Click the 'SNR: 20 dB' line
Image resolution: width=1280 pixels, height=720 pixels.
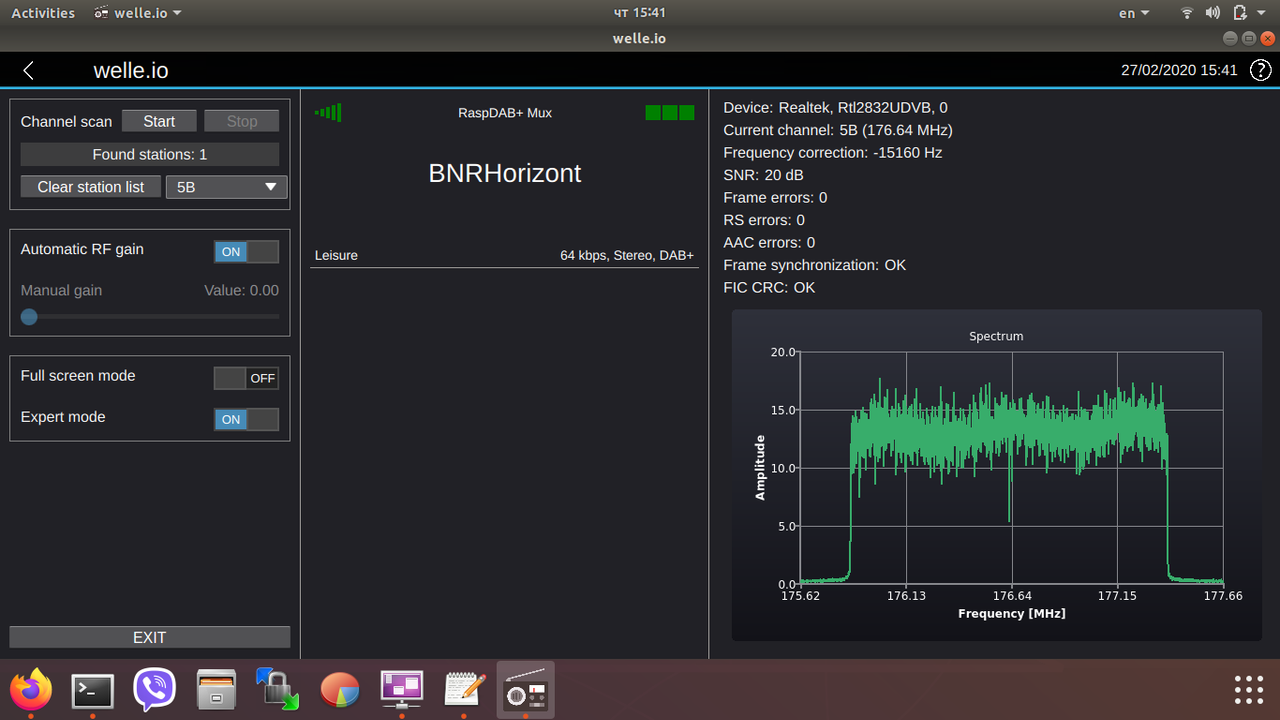(764, 175)
